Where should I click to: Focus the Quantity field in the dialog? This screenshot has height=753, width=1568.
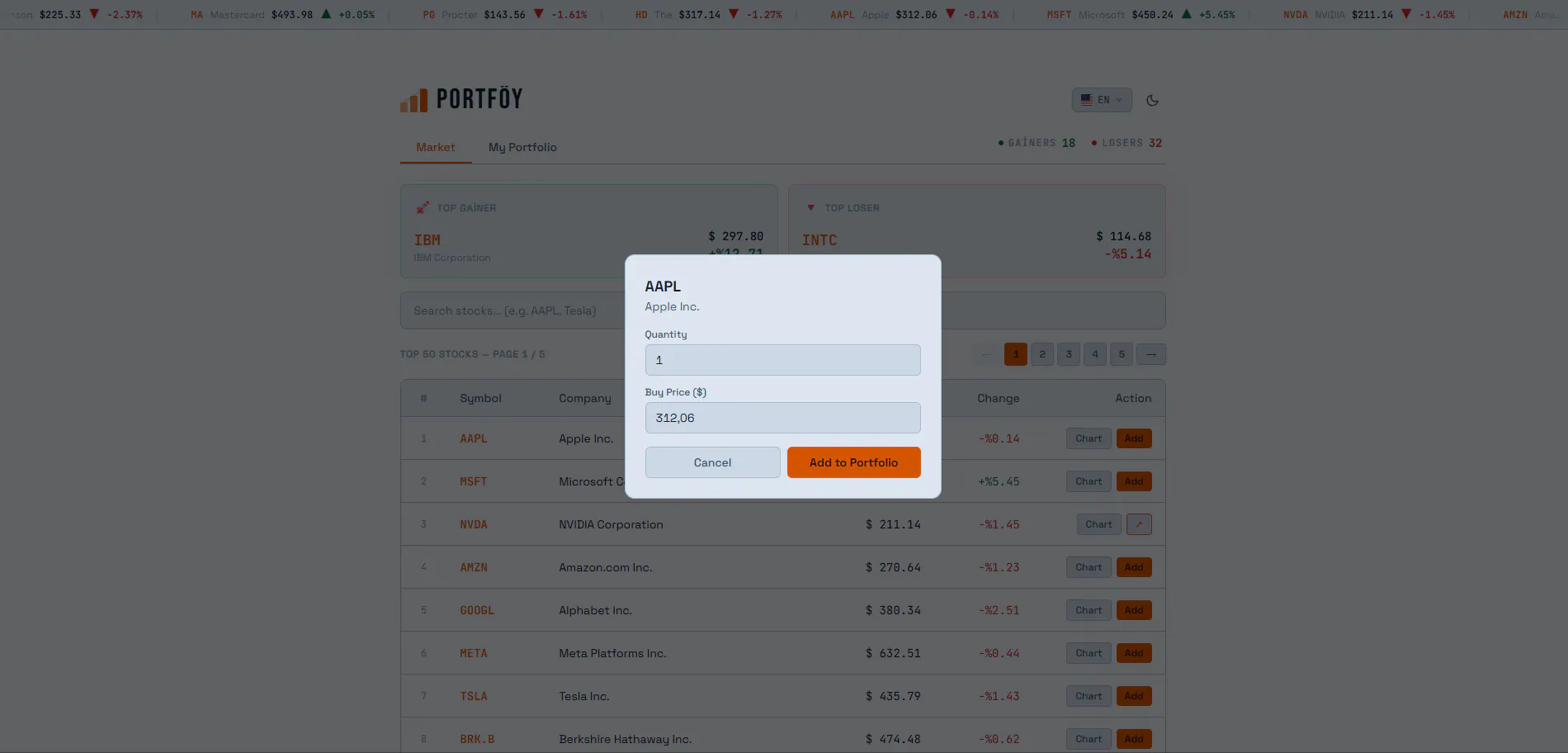pyautogui.click(x=782, y=360)
